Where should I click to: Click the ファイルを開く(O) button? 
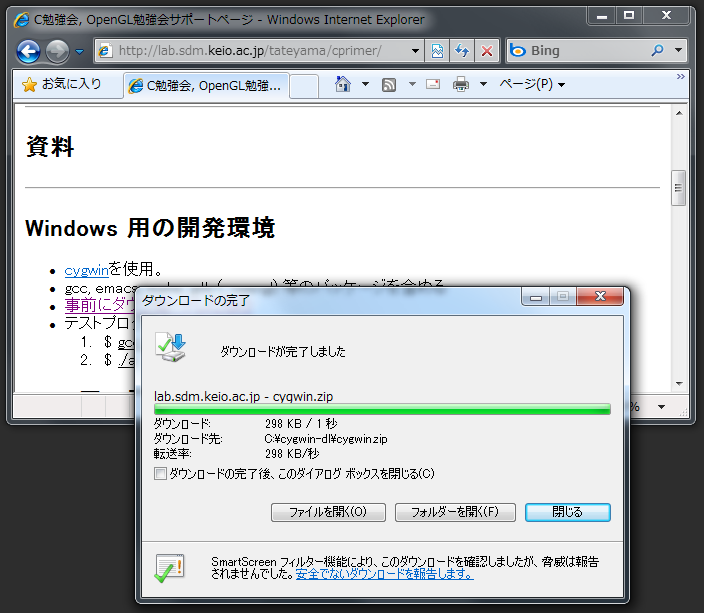coord(328,512)
